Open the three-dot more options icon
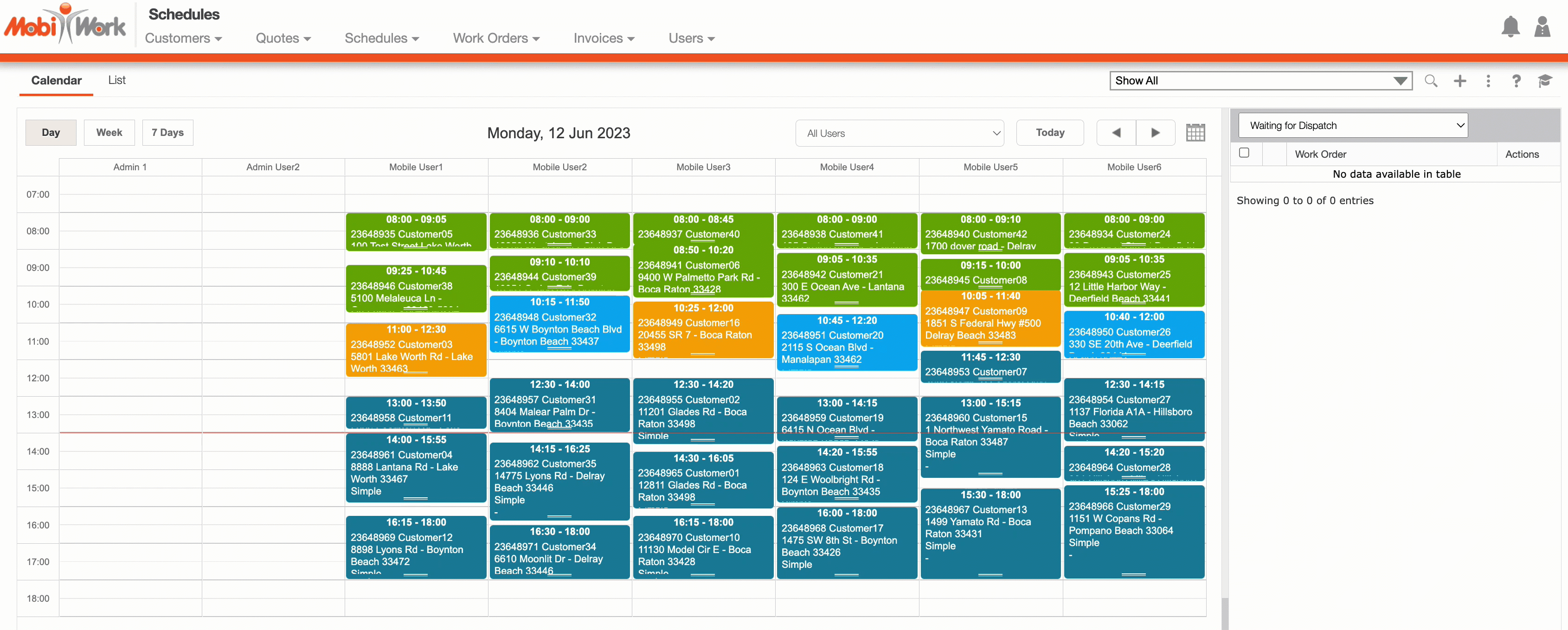The width and height of the screenshot is (1568, 630). (x=1488, y=81)
